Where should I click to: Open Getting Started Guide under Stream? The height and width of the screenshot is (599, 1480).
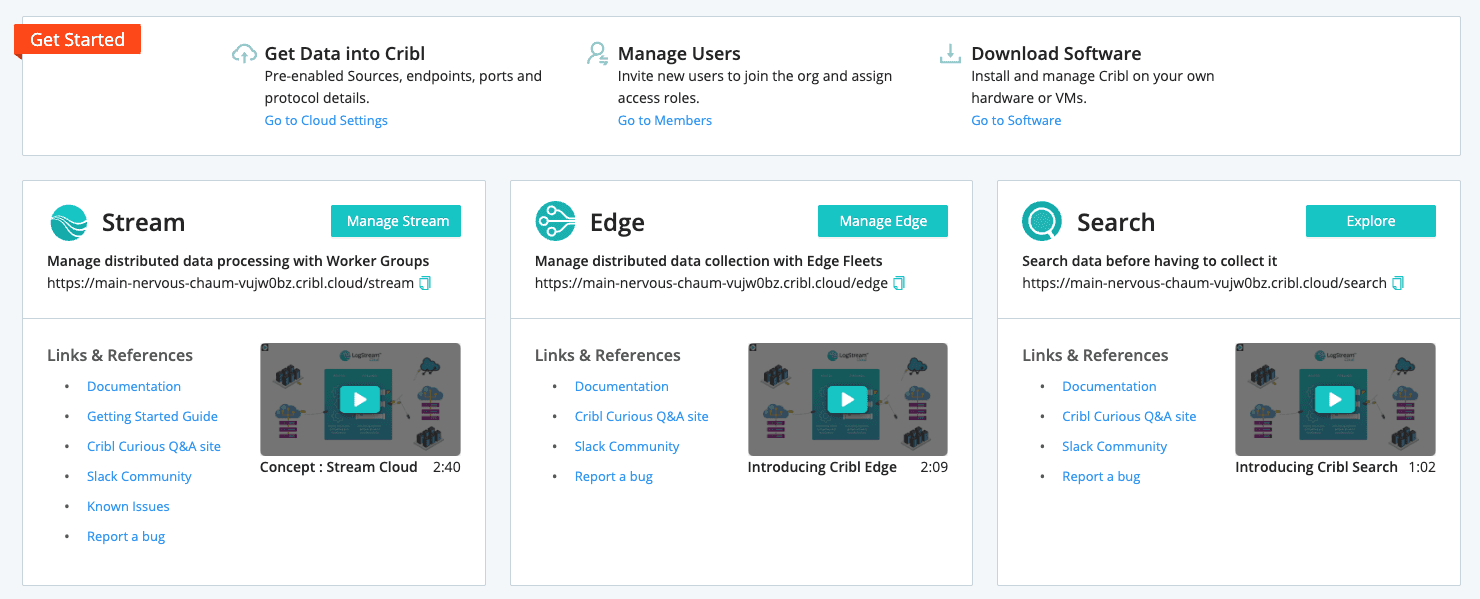point(152,417)
